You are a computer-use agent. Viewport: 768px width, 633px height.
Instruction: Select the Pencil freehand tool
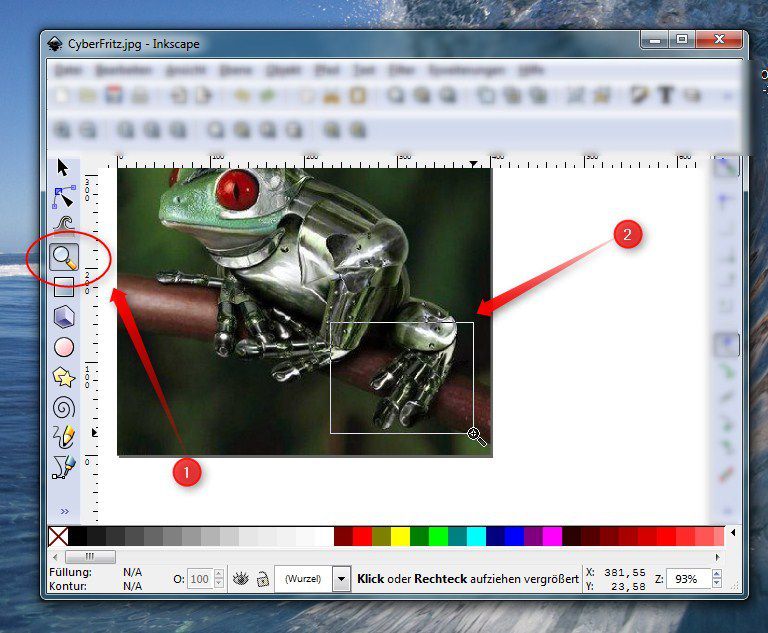64,436
